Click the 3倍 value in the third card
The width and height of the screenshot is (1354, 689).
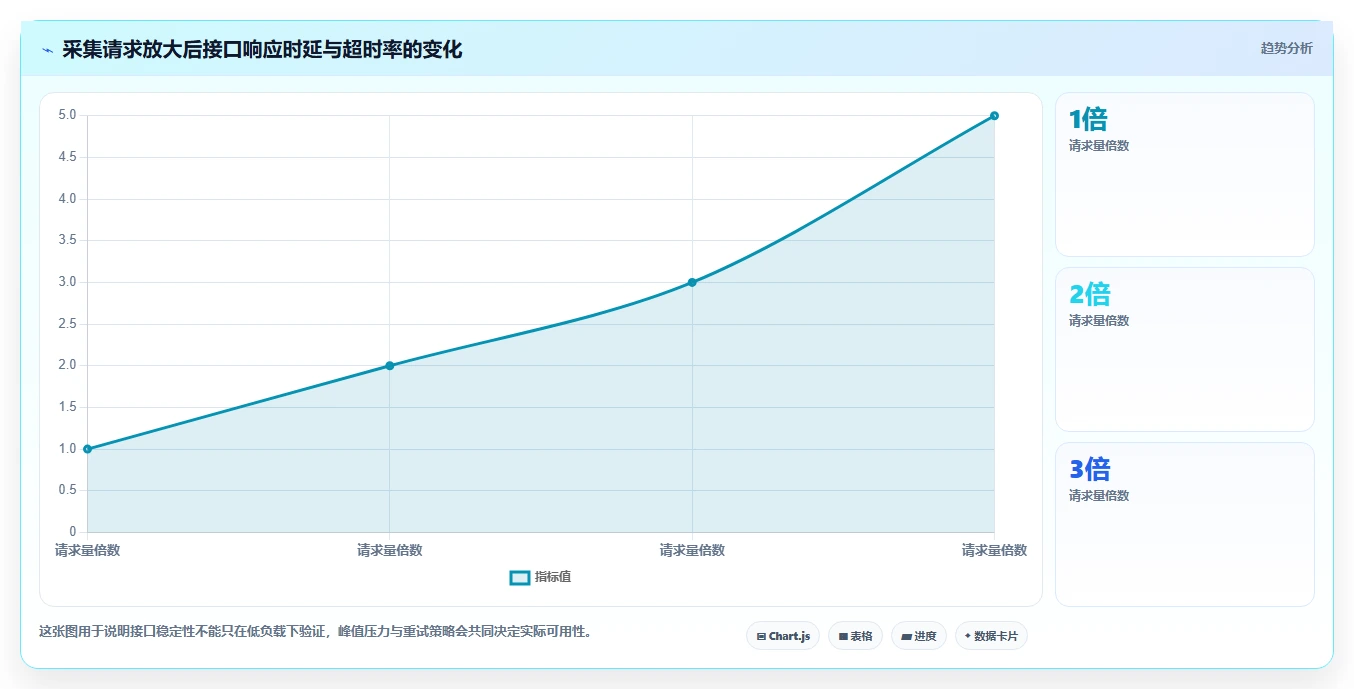1090,470
